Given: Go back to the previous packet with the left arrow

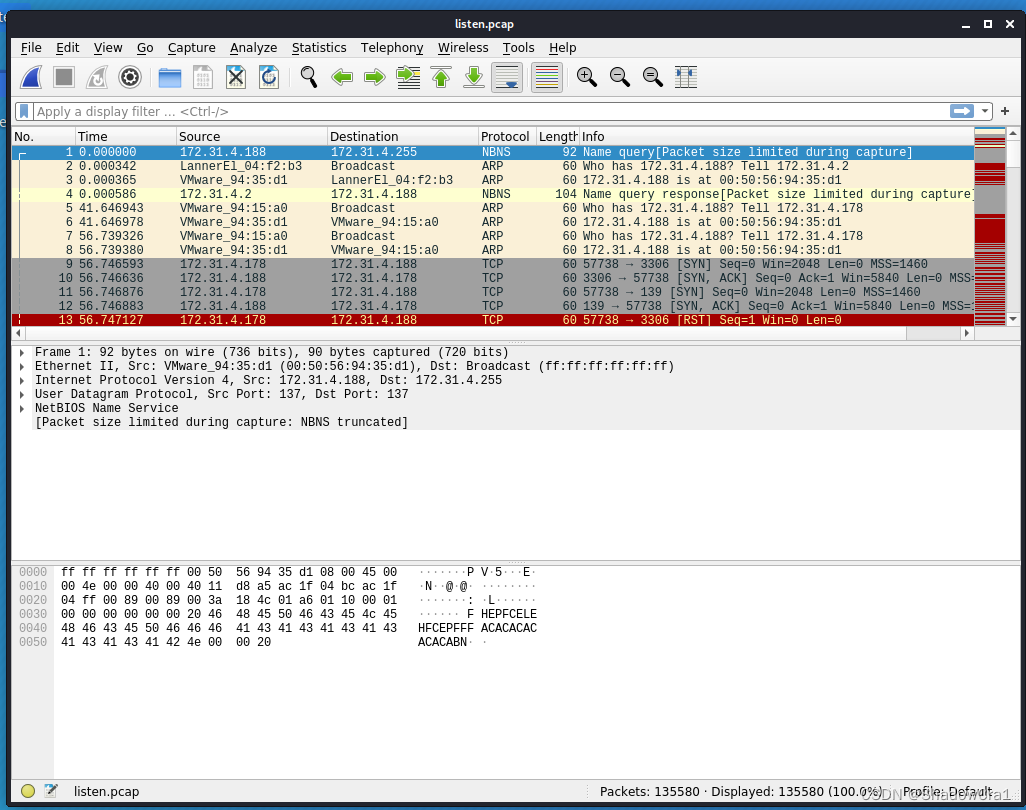Looking at the screenshot, I should (x=342, y=77).
